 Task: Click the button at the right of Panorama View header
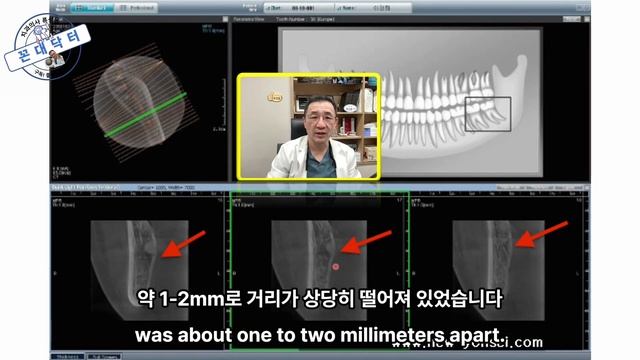pyautogui.click(x=571, y=19)
